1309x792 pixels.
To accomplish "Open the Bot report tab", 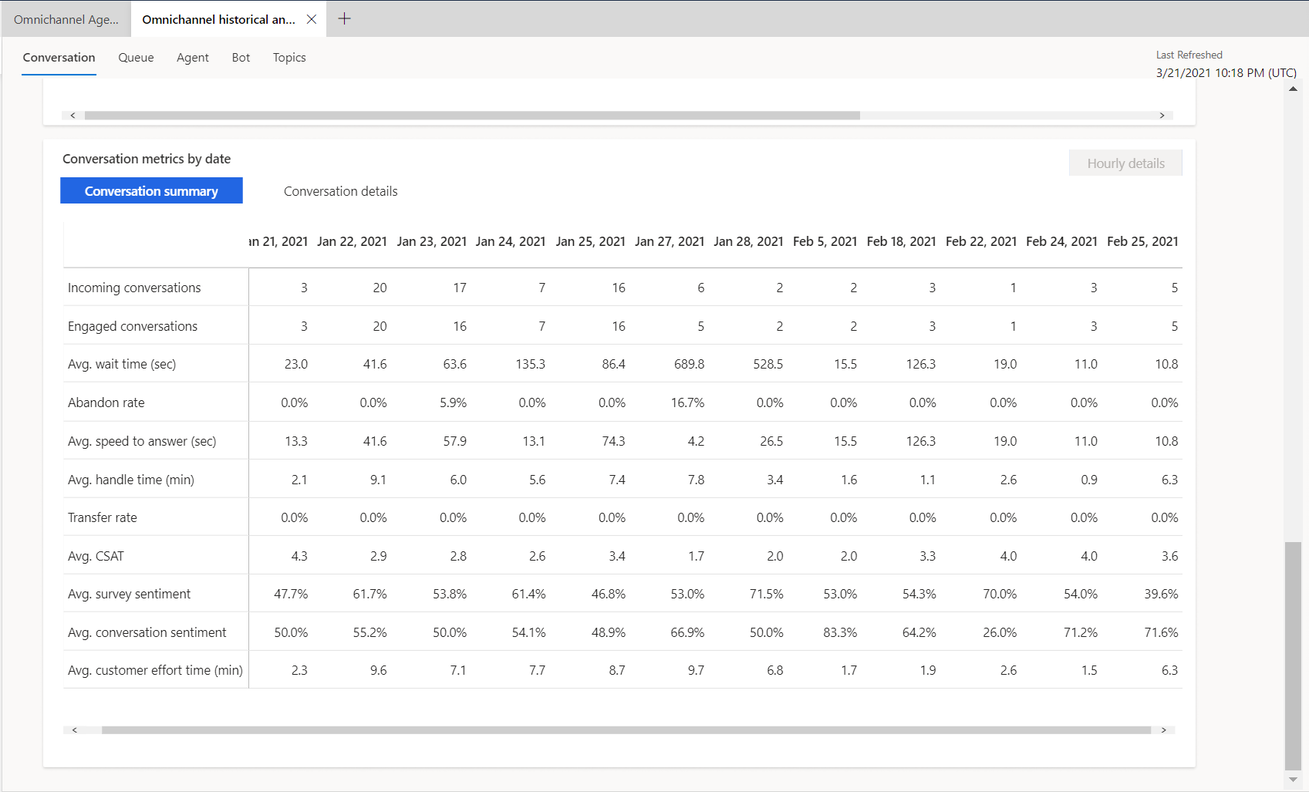I will tap(241, 58).
